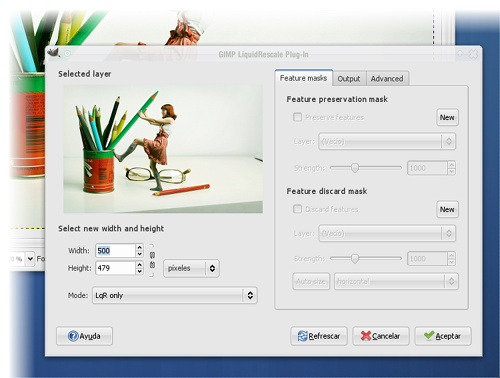Open zoom dropdown in GIMP image window
This screenshot has width=500, height=378.
[x=30, y=258]
